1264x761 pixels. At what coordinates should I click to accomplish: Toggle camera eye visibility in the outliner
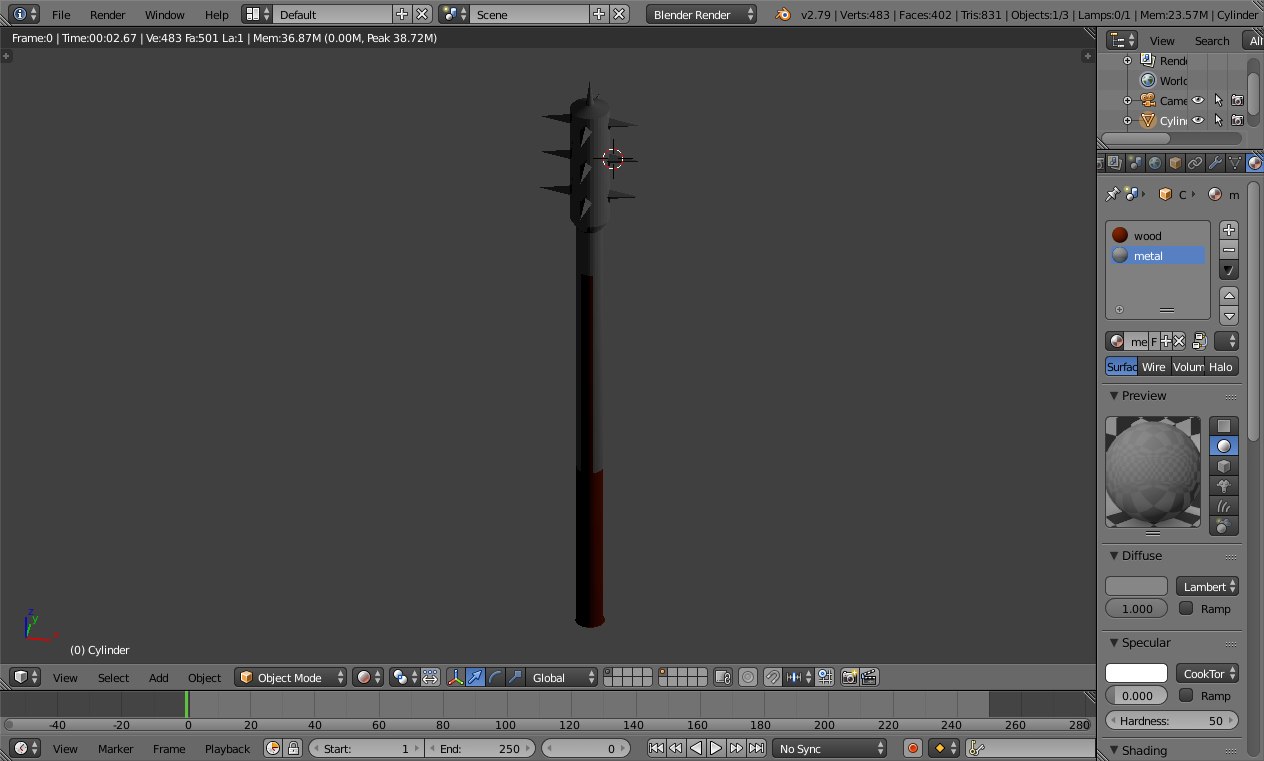coord(1198,100)
